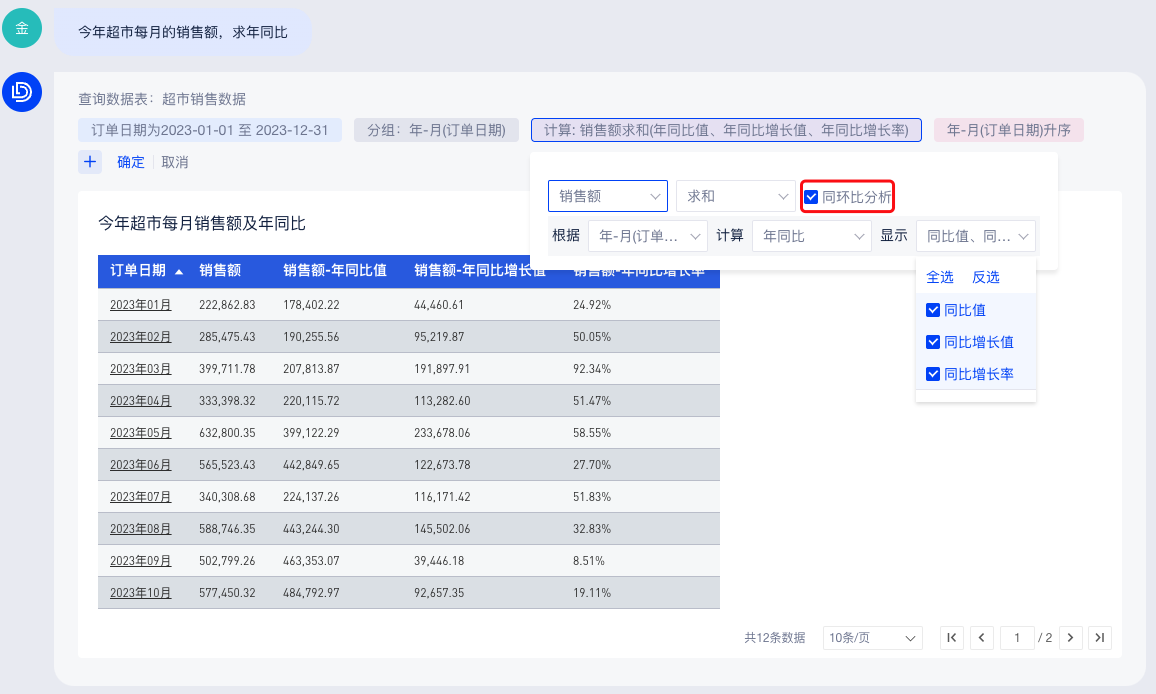Screen dimensions: 1156x694
Task: Click the page number input field
Action: [x=1017, y=638]
